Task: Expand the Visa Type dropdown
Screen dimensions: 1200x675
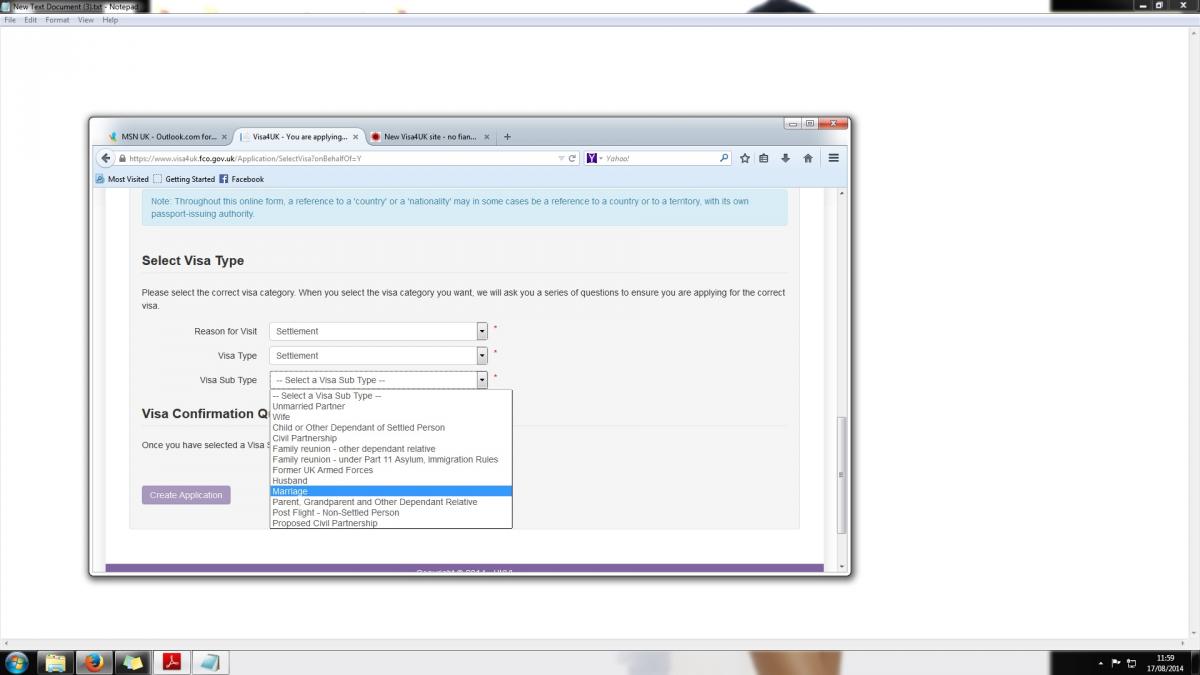Action: click(482, 356)
